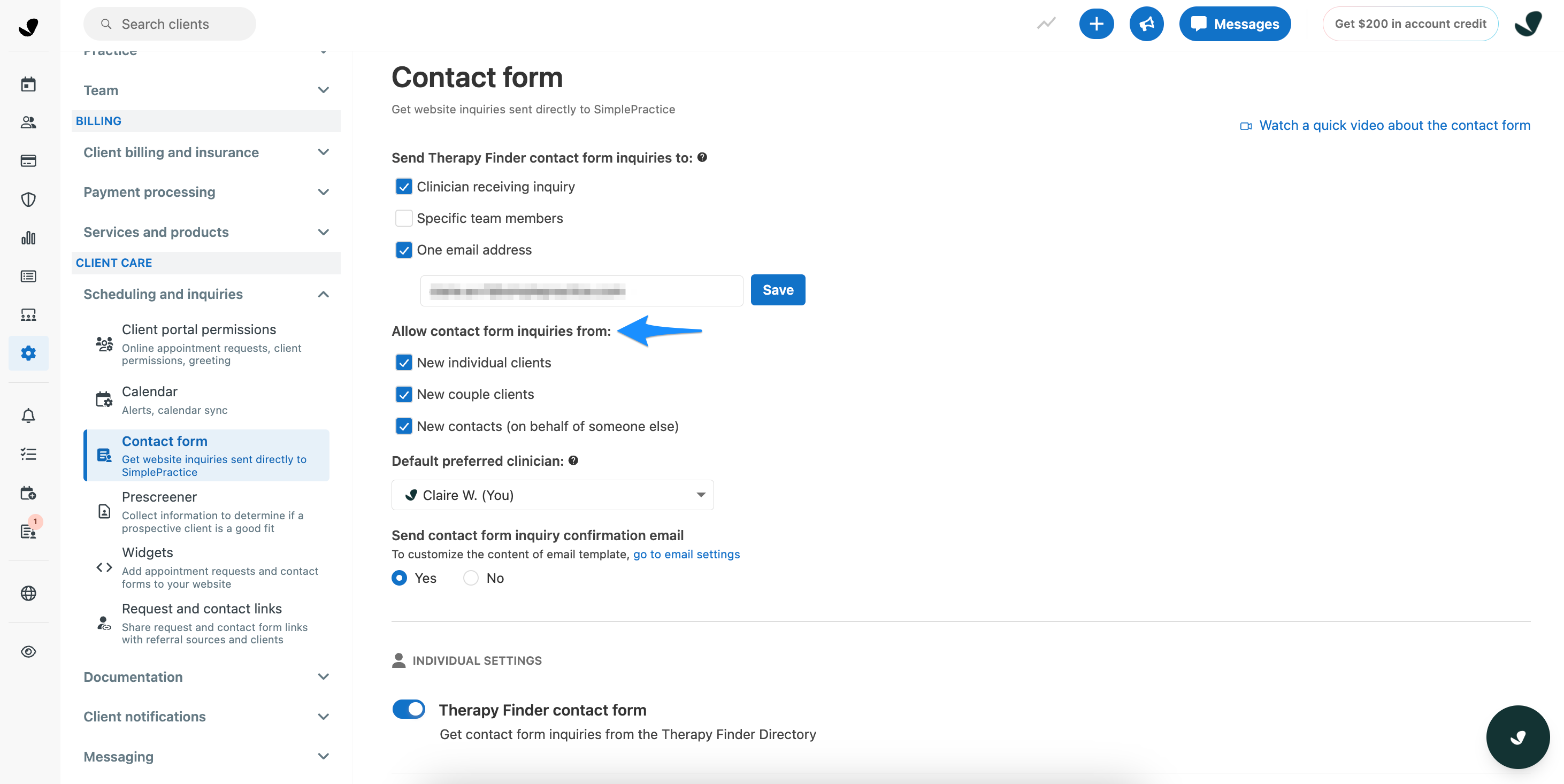1564x784 pixels.
Task: Open the website globe icon in sidebar
Action: tap(28, 593)
